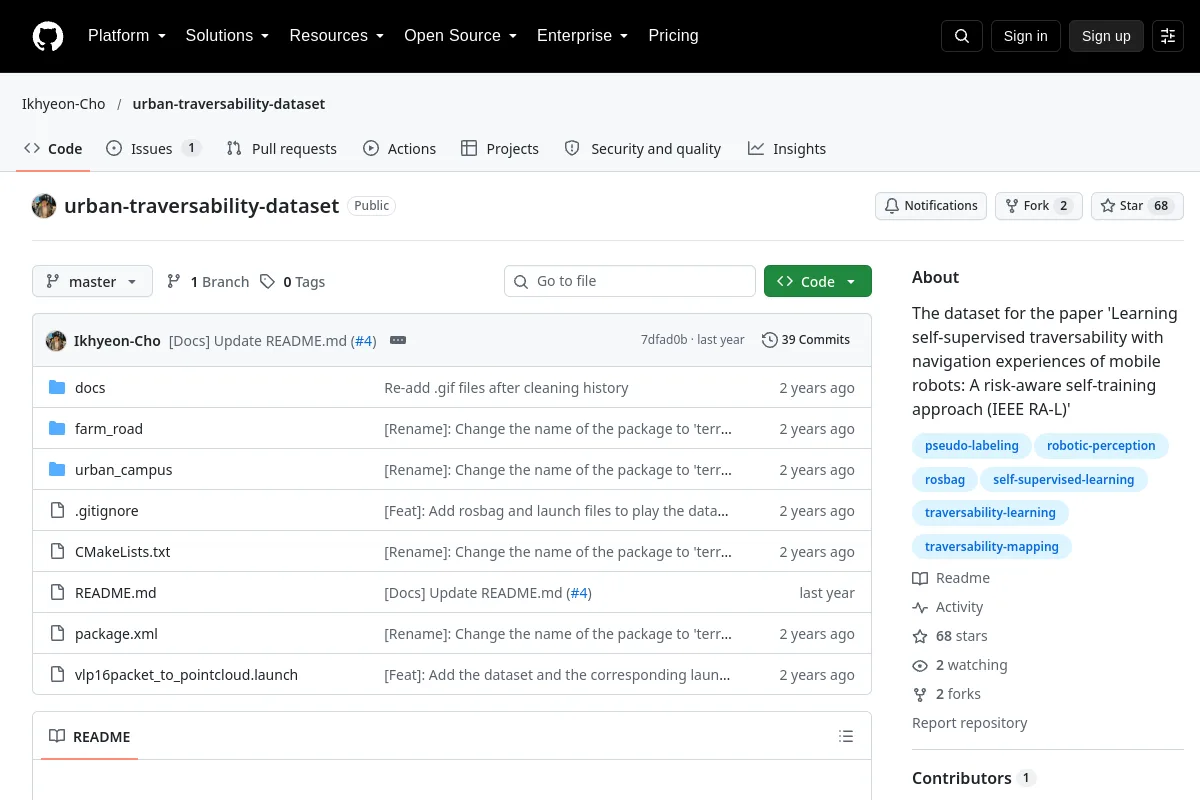1200x800 pixels.
Task: Click the file icon beside .gitignore
Action: click(x=57, y=511)
